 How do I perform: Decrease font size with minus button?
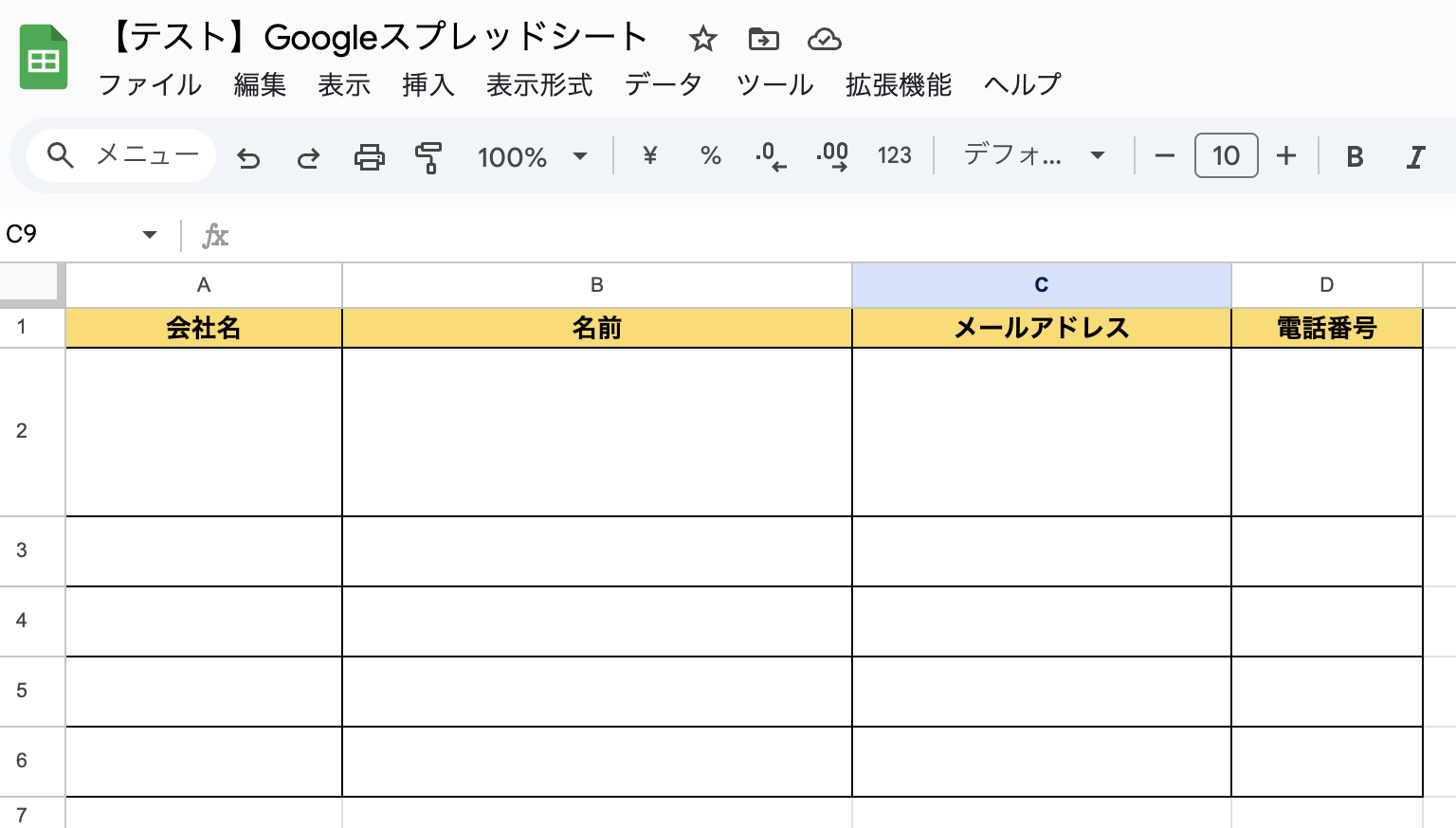pyautogui.click(x=1165, y=155)
